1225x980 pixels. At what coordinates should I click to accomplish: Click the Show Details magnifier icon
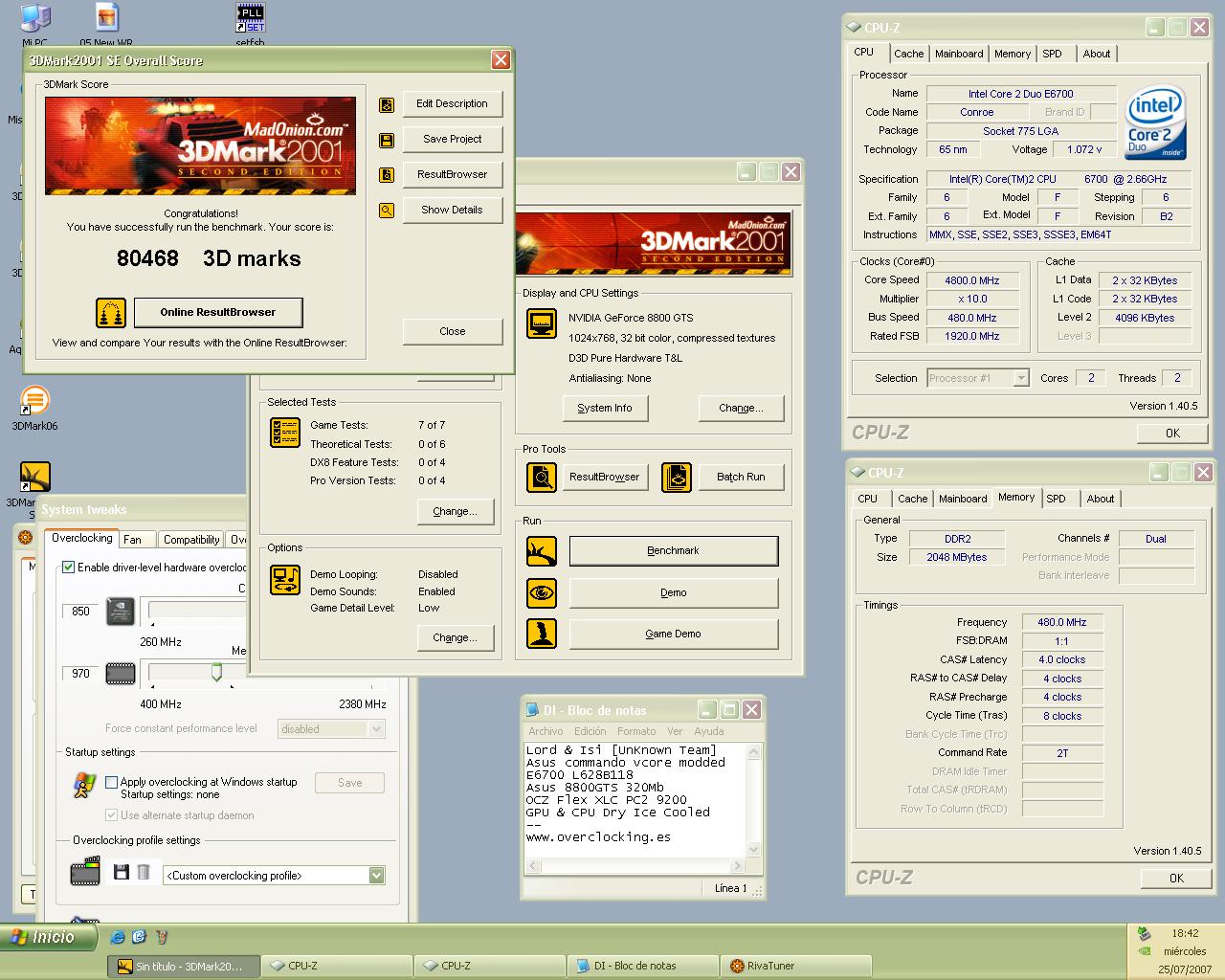387,211
